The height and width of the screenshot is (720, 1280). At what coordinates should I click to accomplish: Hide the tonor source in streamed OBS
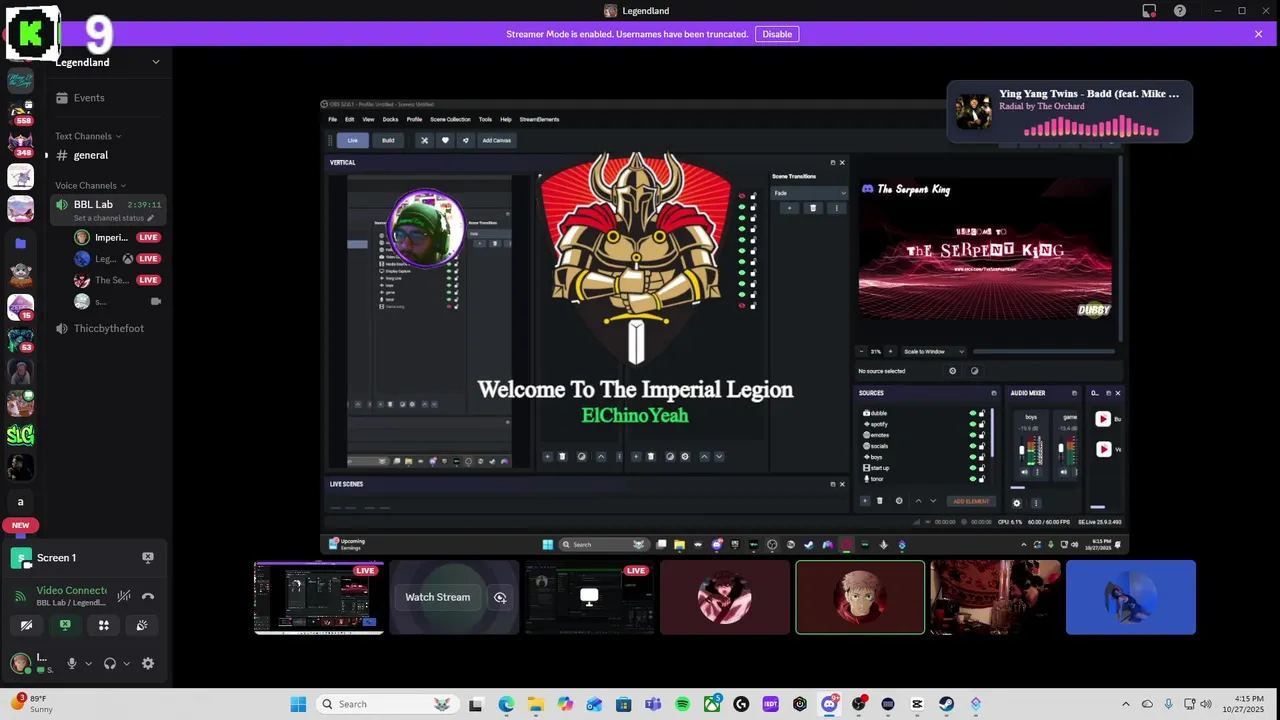973,479
